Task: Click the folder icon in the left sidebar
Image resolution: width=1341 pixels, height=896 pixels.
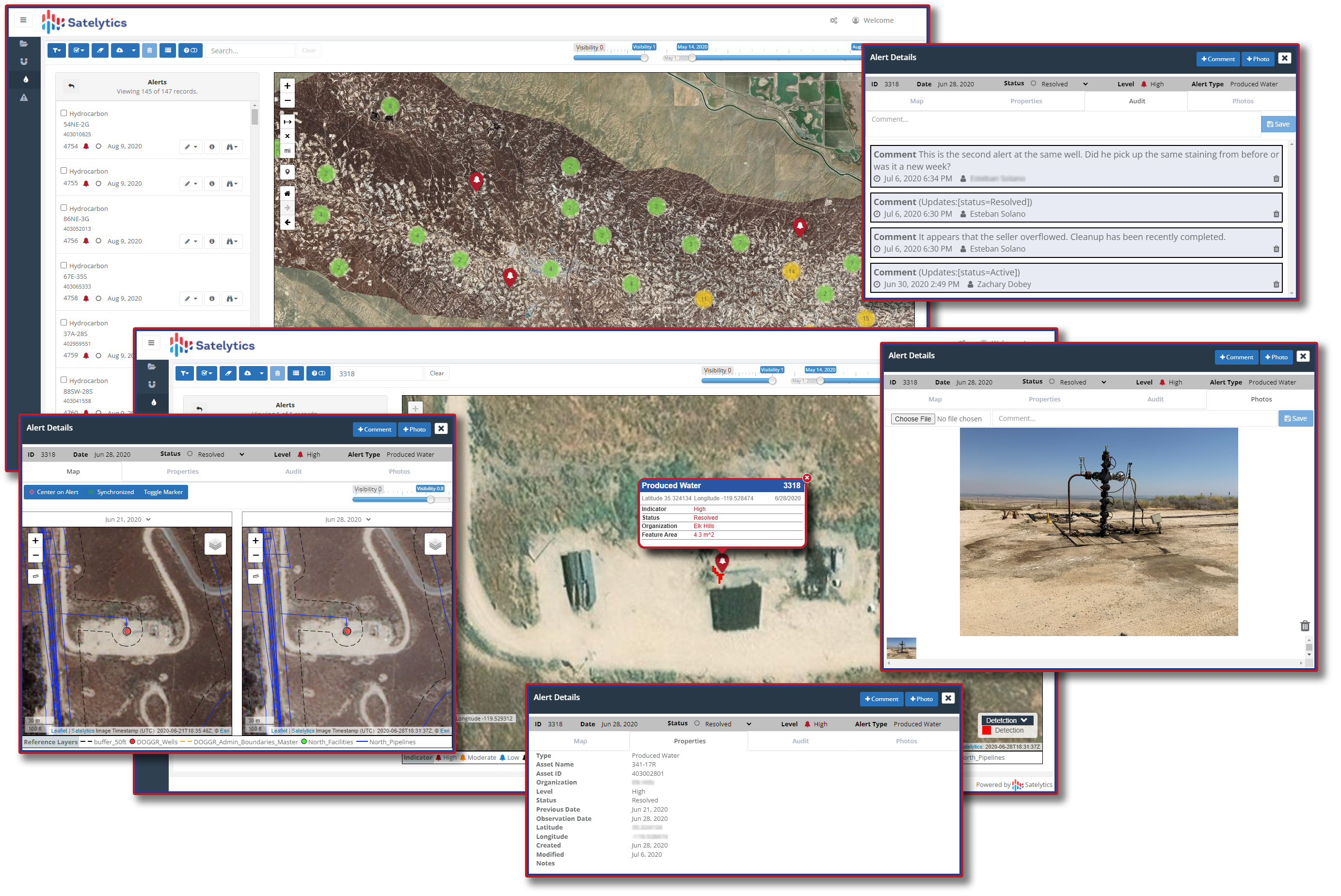Action: click(23, 44)
